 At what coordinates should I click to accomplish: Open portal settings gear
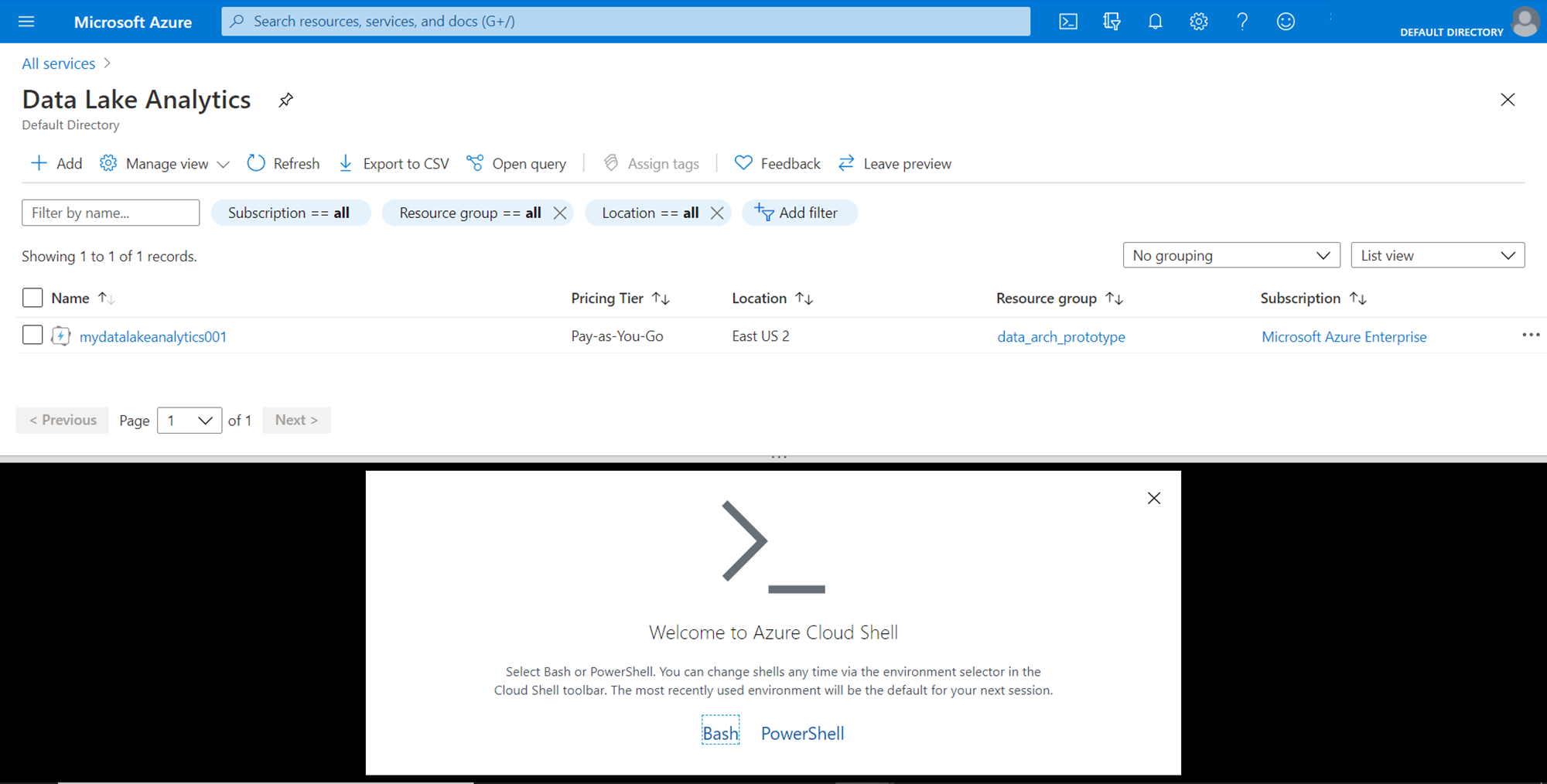[x=1199, y=22]
